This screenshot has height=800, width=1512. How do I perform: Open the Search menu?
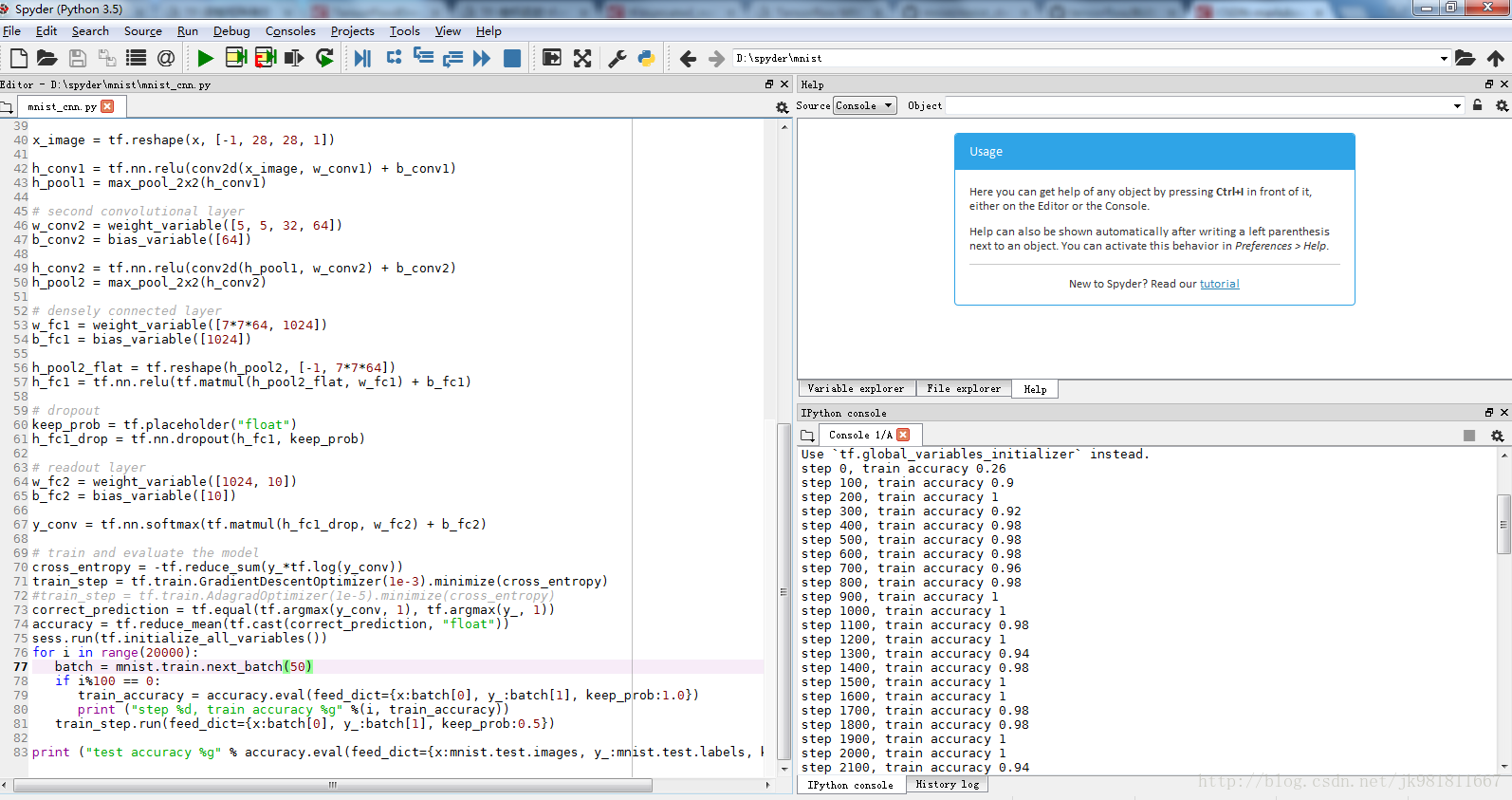90,31
